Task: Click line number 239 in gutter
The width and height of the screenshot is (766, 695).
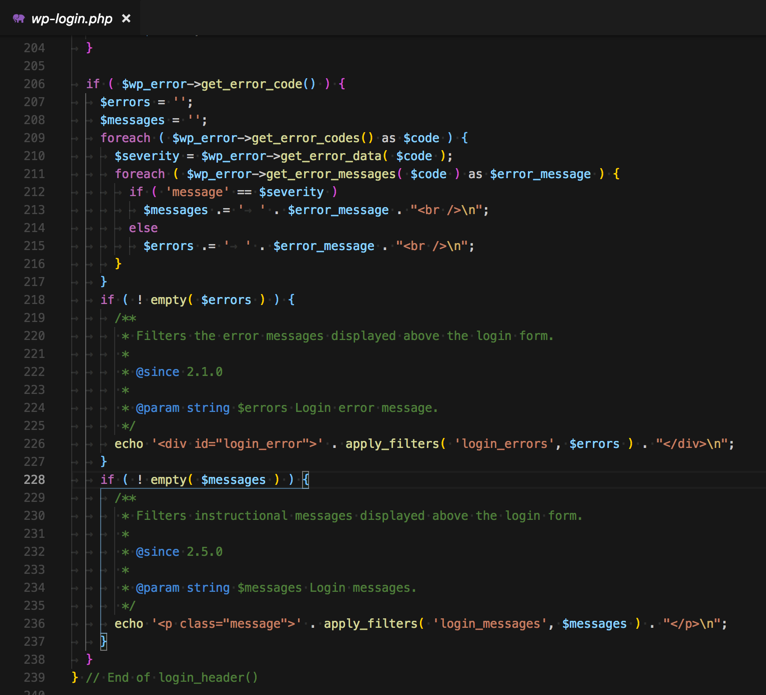Action: (34, 677)
